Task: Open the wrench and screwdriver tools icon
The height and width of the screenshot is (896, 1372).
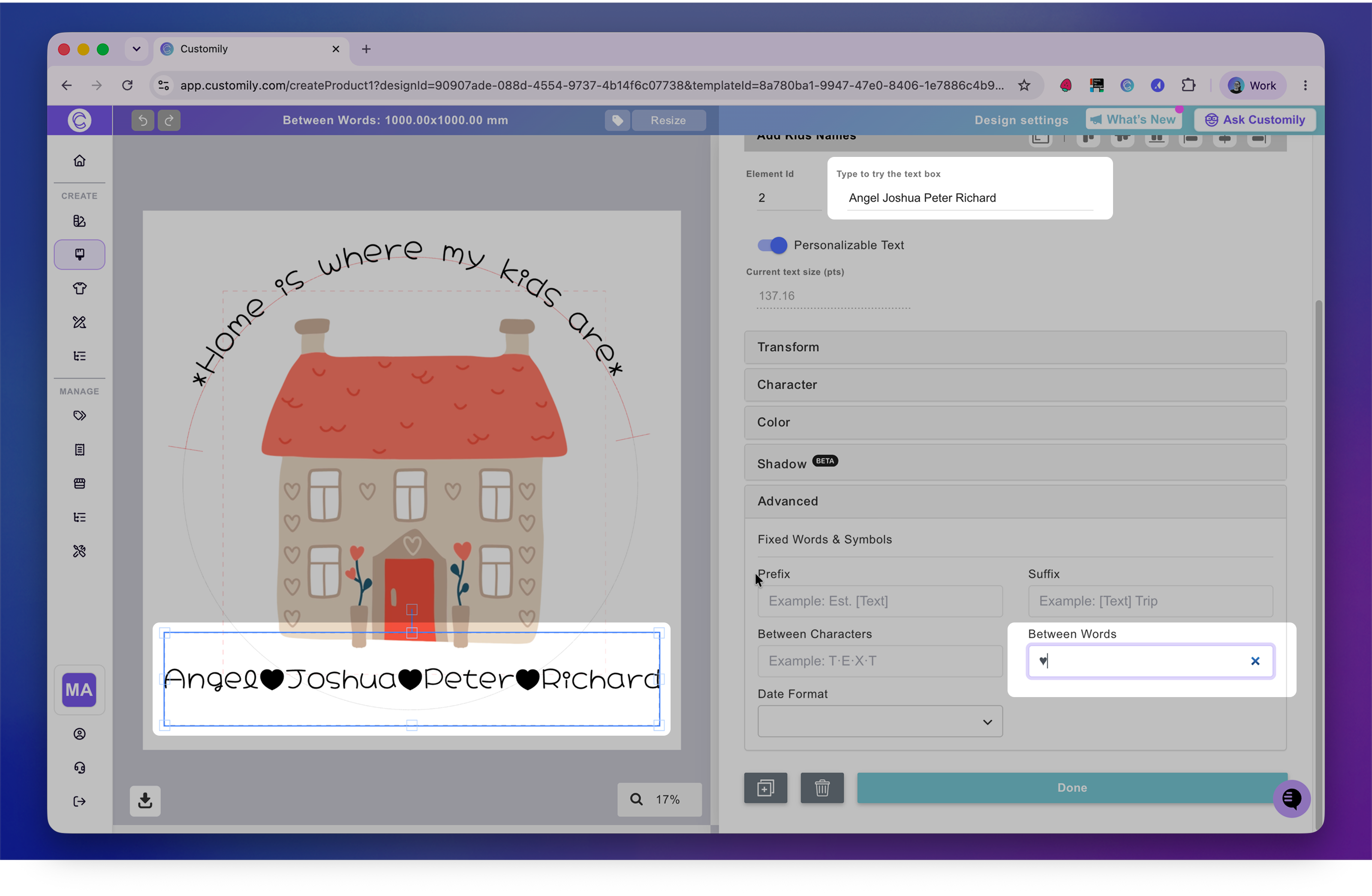Action: click(x=80, y=551)
